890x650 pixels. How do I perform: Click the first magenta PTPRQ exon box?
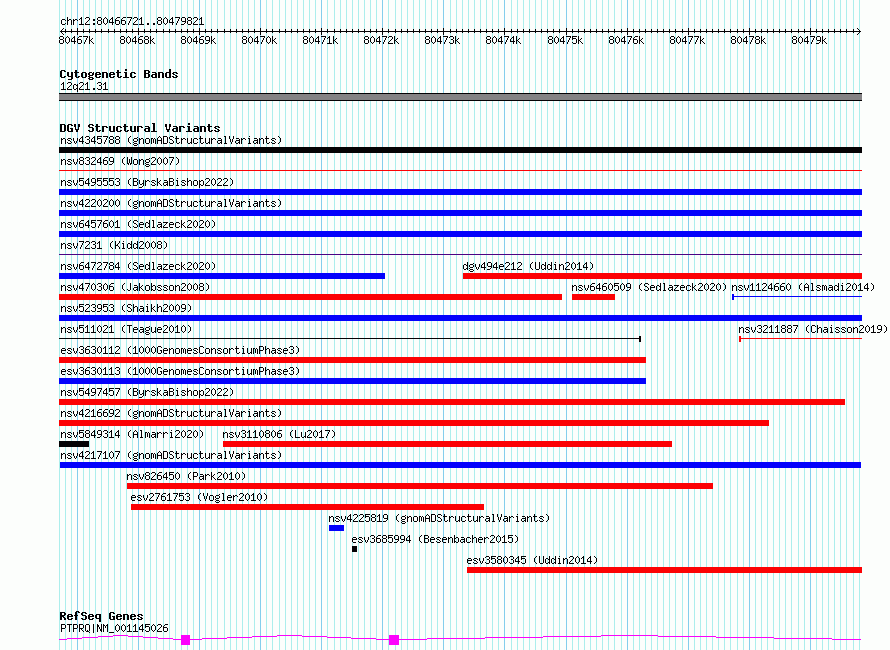[x=185, y=640]
